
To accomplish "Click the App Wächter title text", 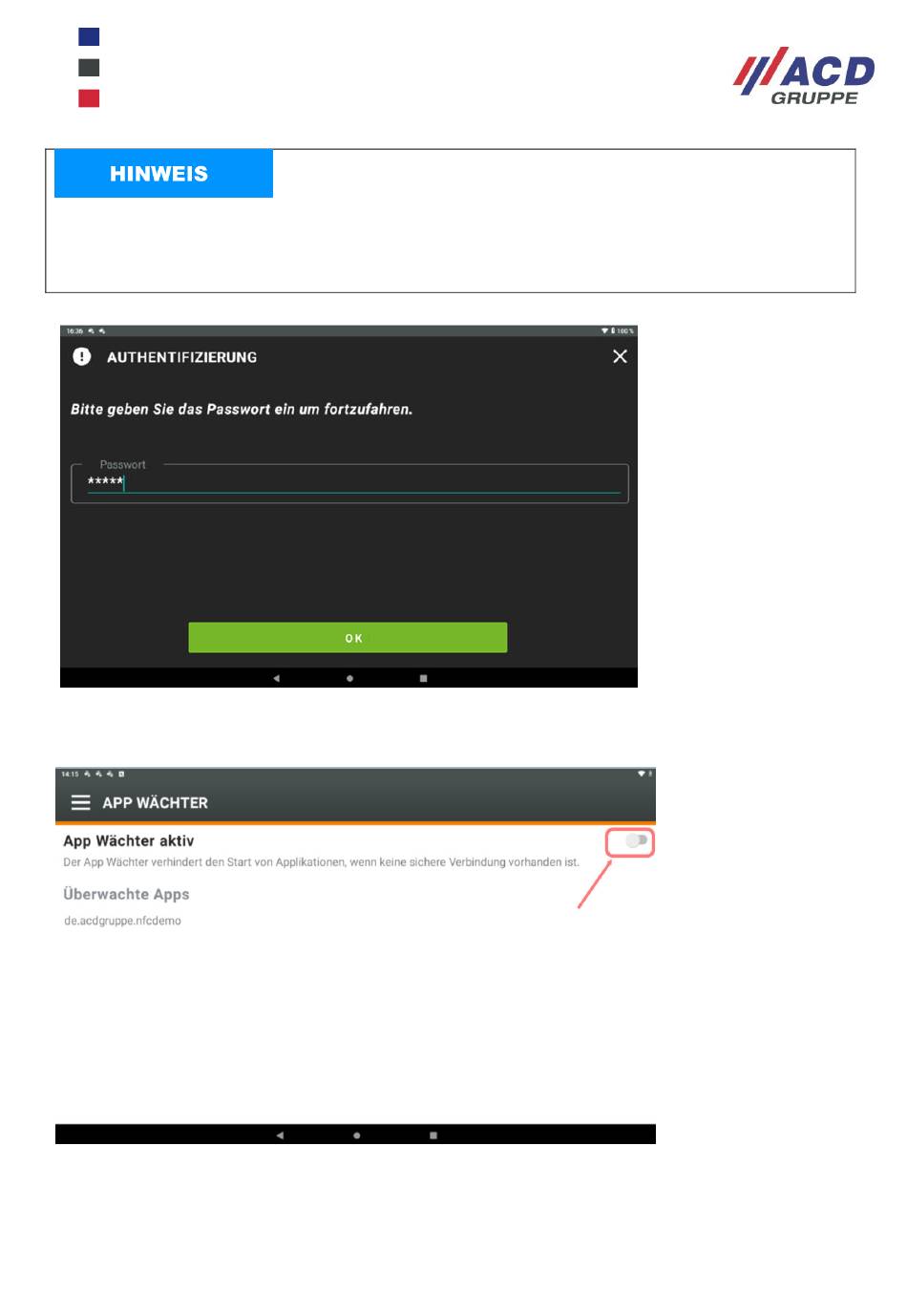I will click(155, 803).
